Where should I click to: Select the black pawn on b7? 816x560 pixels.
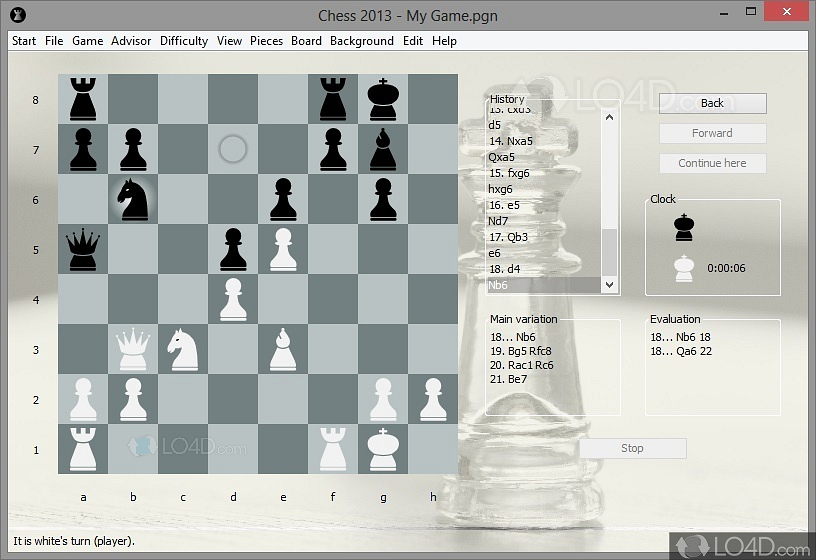pyautogui.click(x=133, y=149)
